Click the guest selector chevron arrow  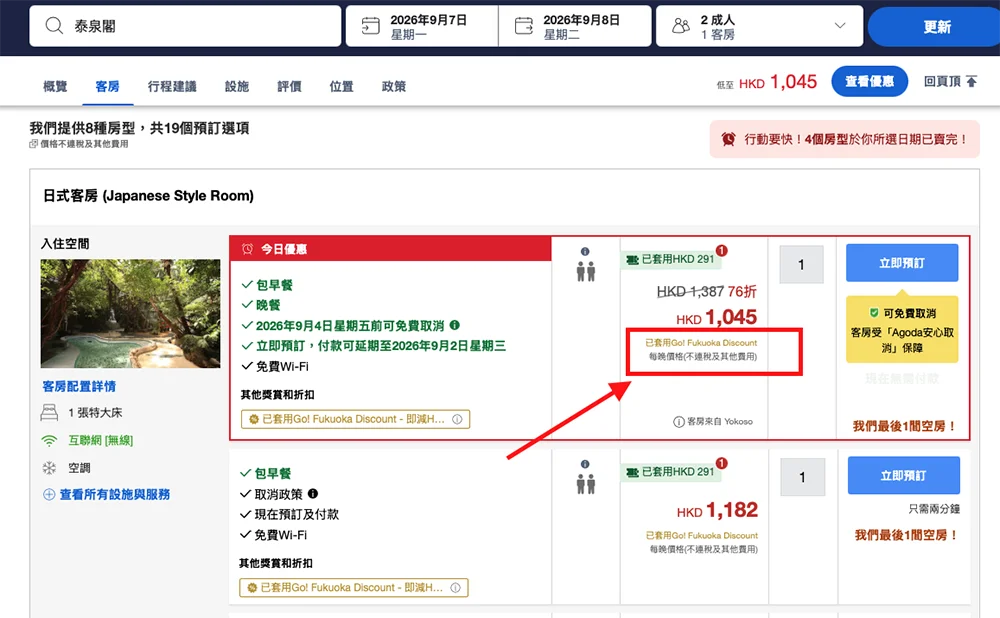(840, 26)
